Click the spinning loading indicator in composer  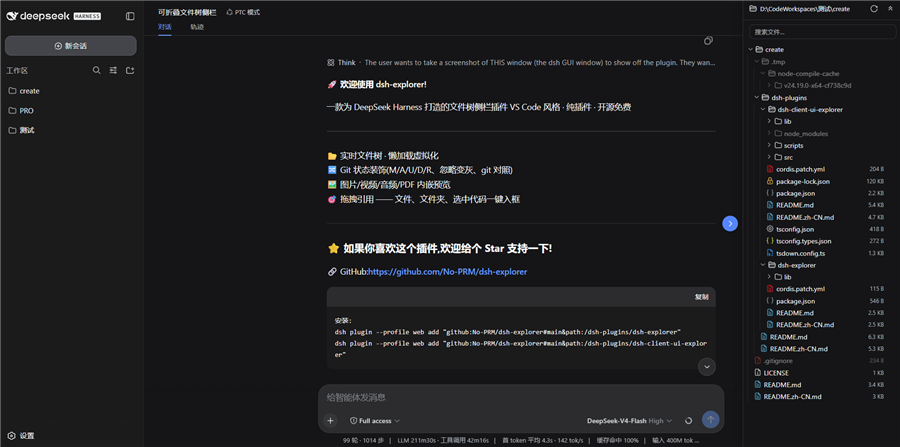(x=688, y=421)
